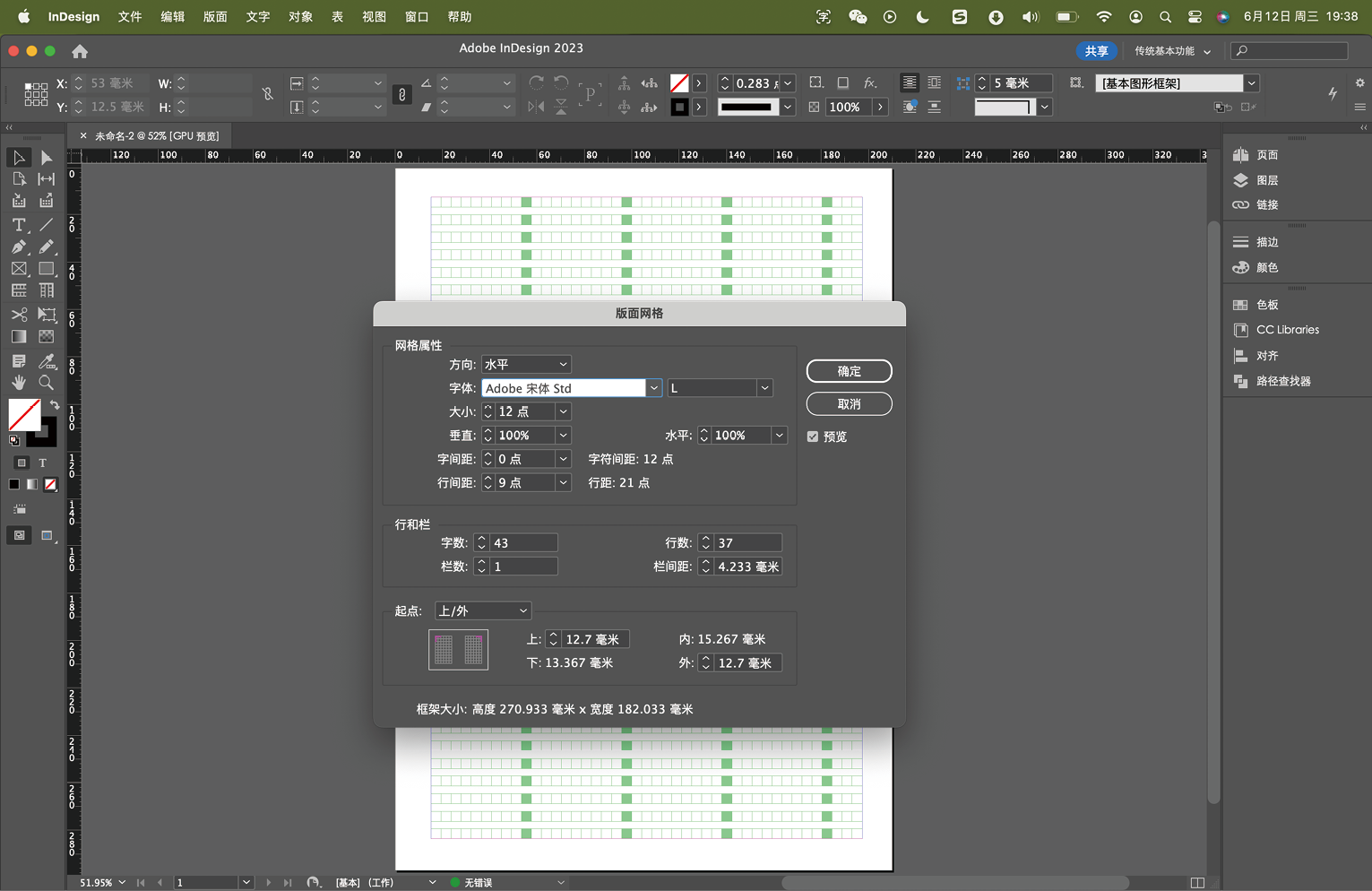Toggle normal view mode at toolbox bottom
The width and height of the screenshot is (1372, 891).
(x=19, y=535)
